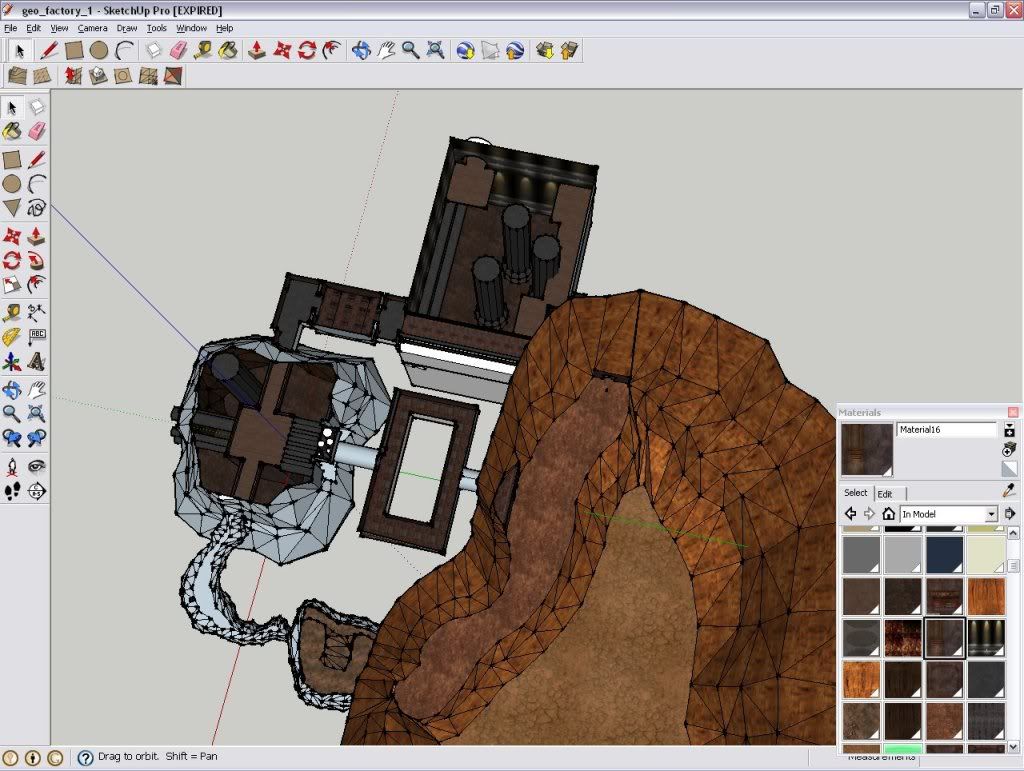Pick the Sandbox Flip Edge tool
Screen dimensions: 1024x771
tap(173, 76)
